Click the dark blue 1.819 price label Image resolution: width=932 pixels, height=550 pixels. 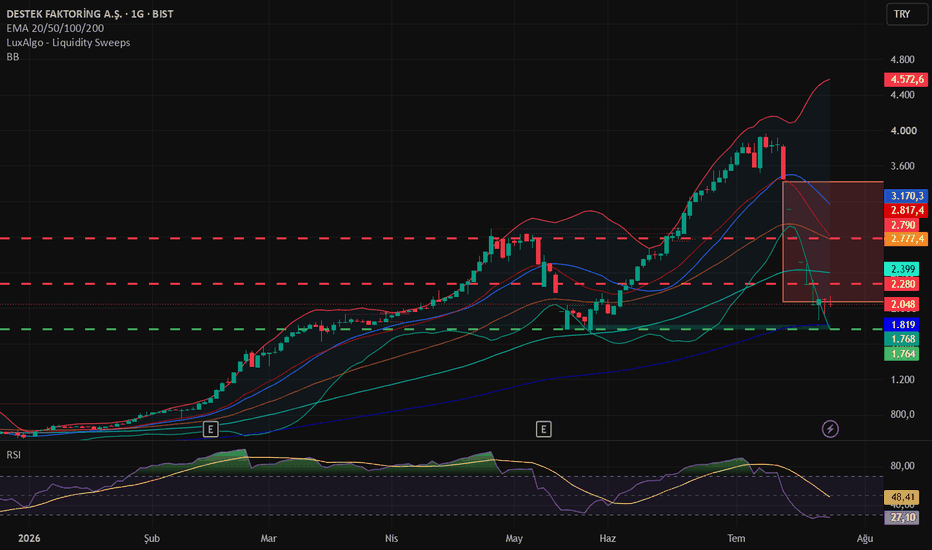902,325
